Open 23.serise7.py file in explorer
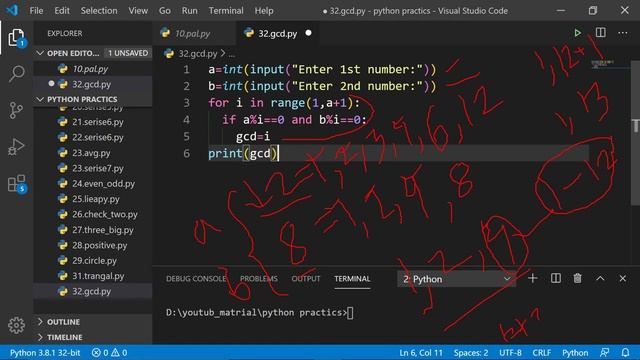 coord(93,168)
